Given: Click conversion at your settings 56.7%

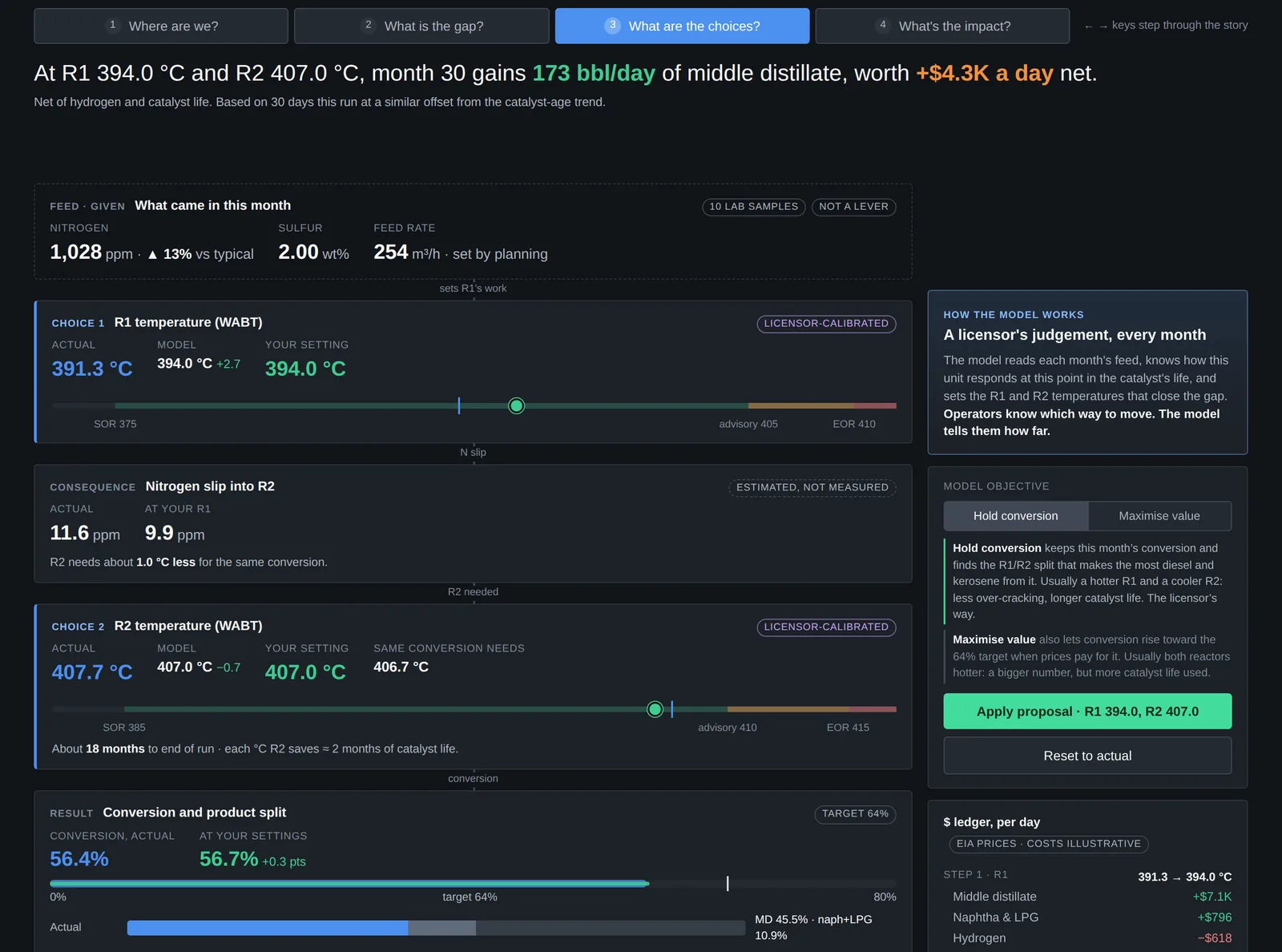Looking at the screenshot, I should pyautogui.click(x=229, y=859).
